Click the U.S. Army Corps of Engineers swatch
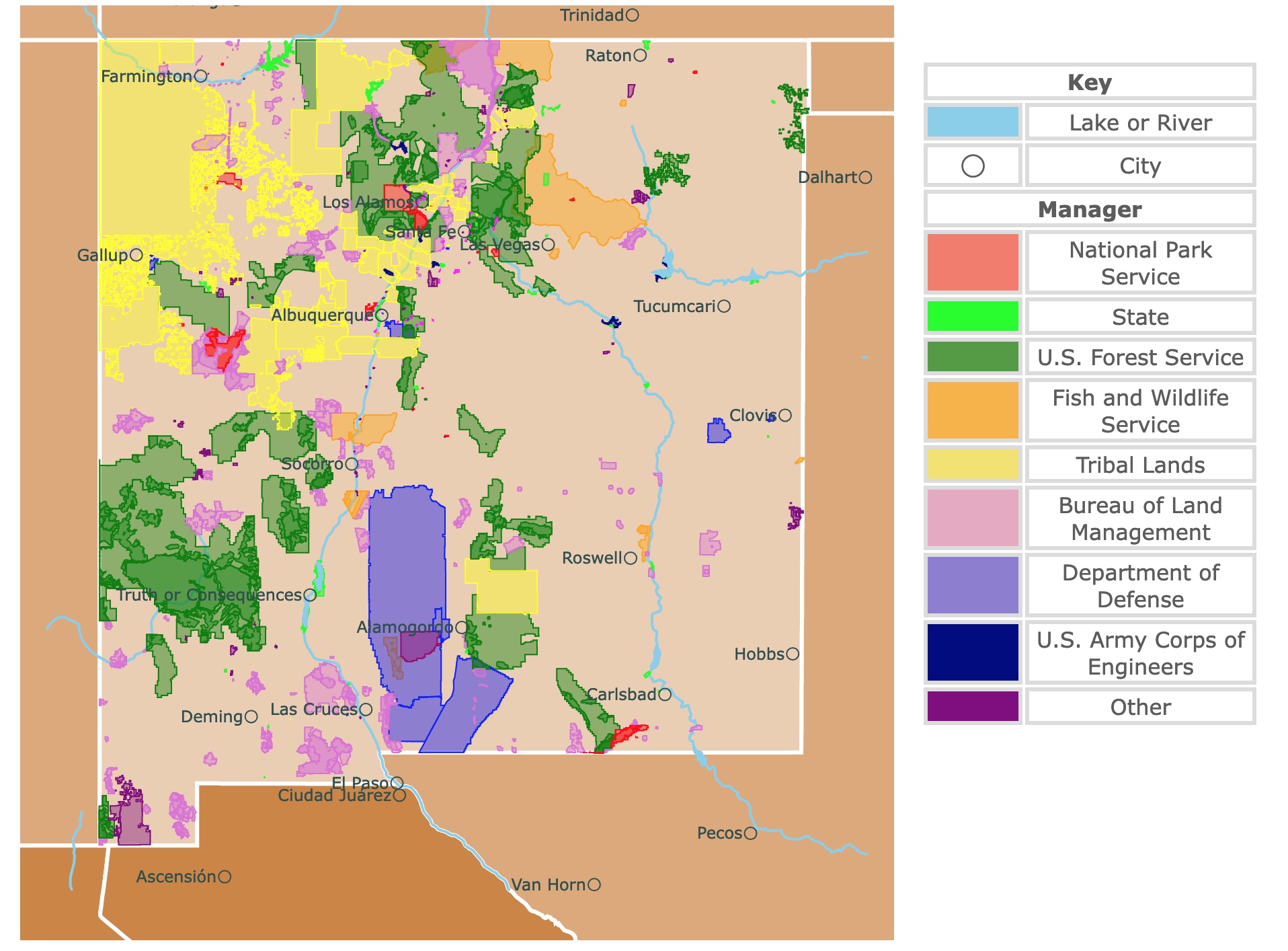 tap(972, 653)
